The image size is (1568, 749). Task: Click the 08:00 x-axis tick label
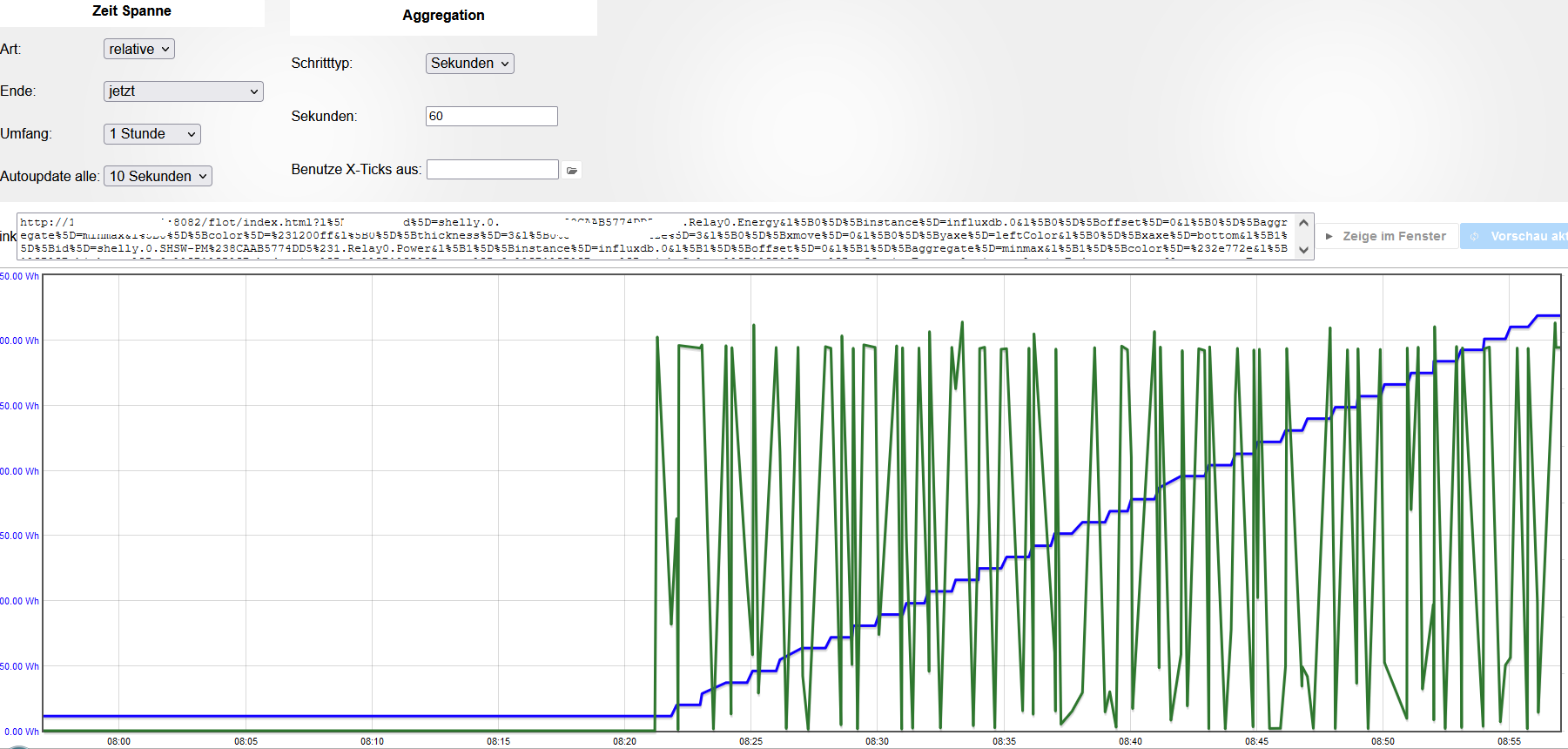[119, 742]
